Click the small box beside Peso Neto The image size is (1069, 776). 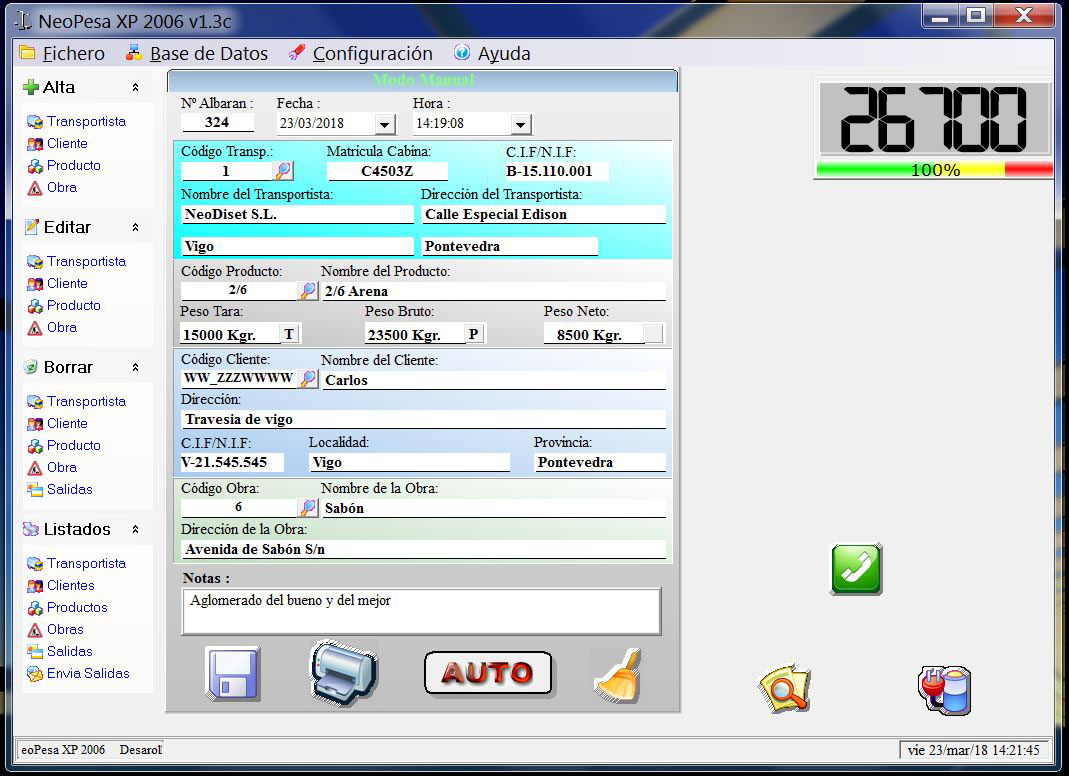pos(653,334)
